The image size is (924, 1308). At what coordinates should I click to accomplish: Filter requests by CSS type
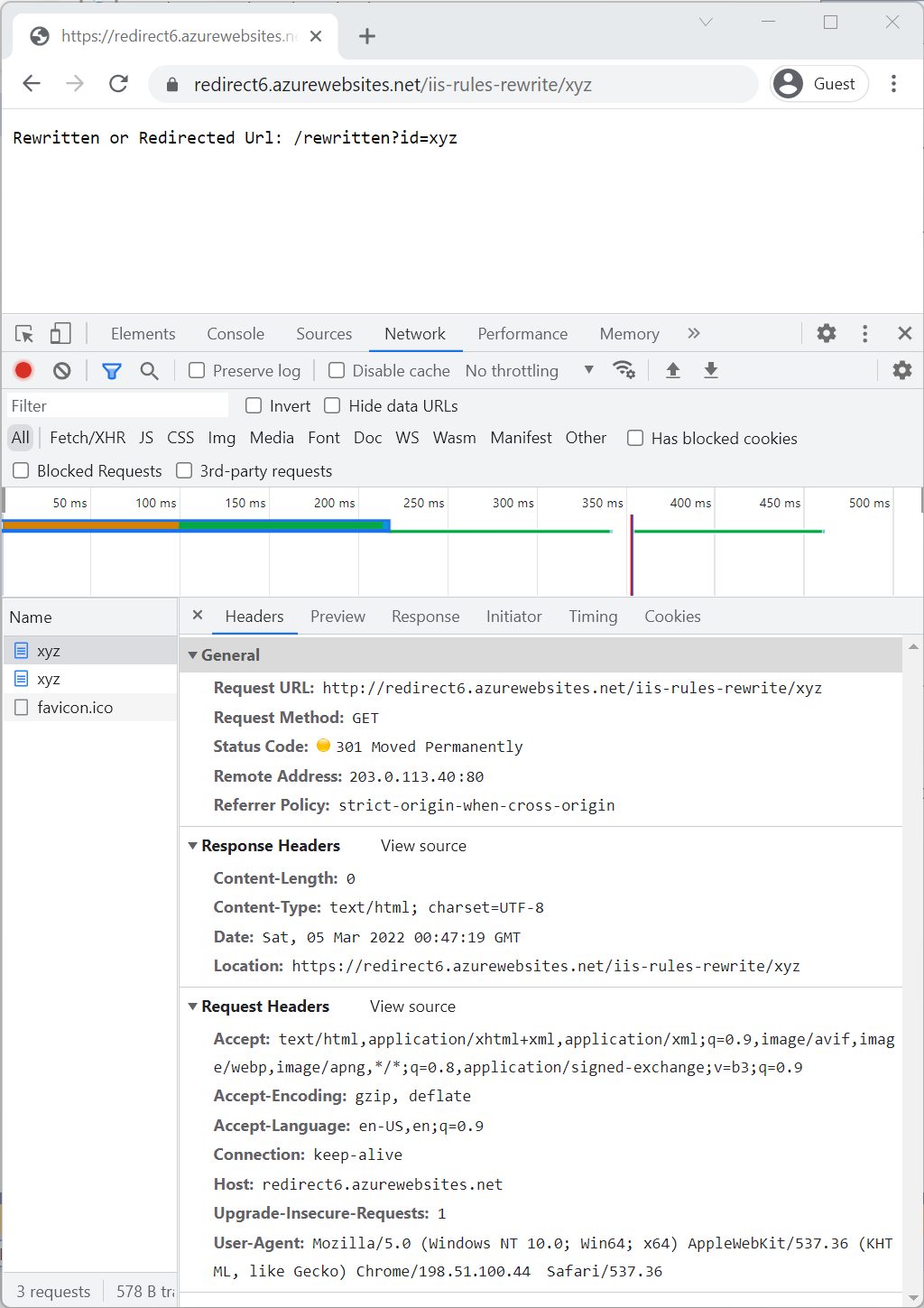(180, 438)
